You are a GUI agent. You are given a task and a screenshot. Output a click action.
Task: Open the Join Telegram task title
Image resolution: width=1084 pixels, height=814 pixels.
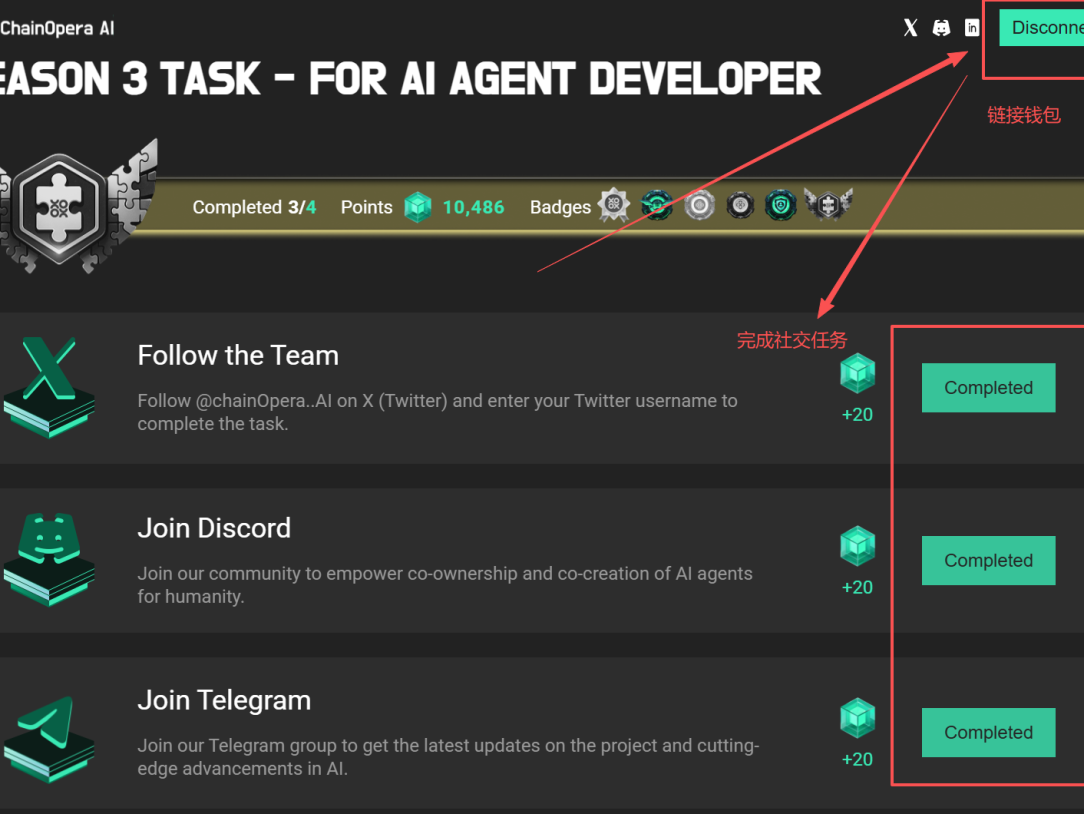(x=224, y=700)
